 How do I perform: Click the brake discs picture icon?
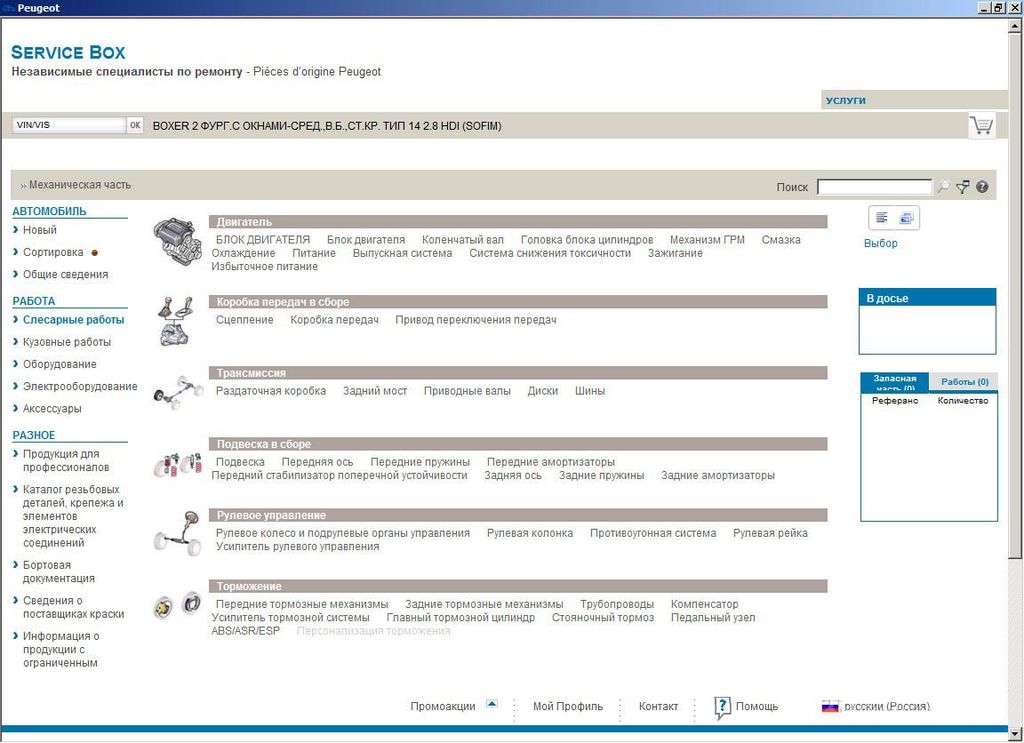[x=177, y=604]
